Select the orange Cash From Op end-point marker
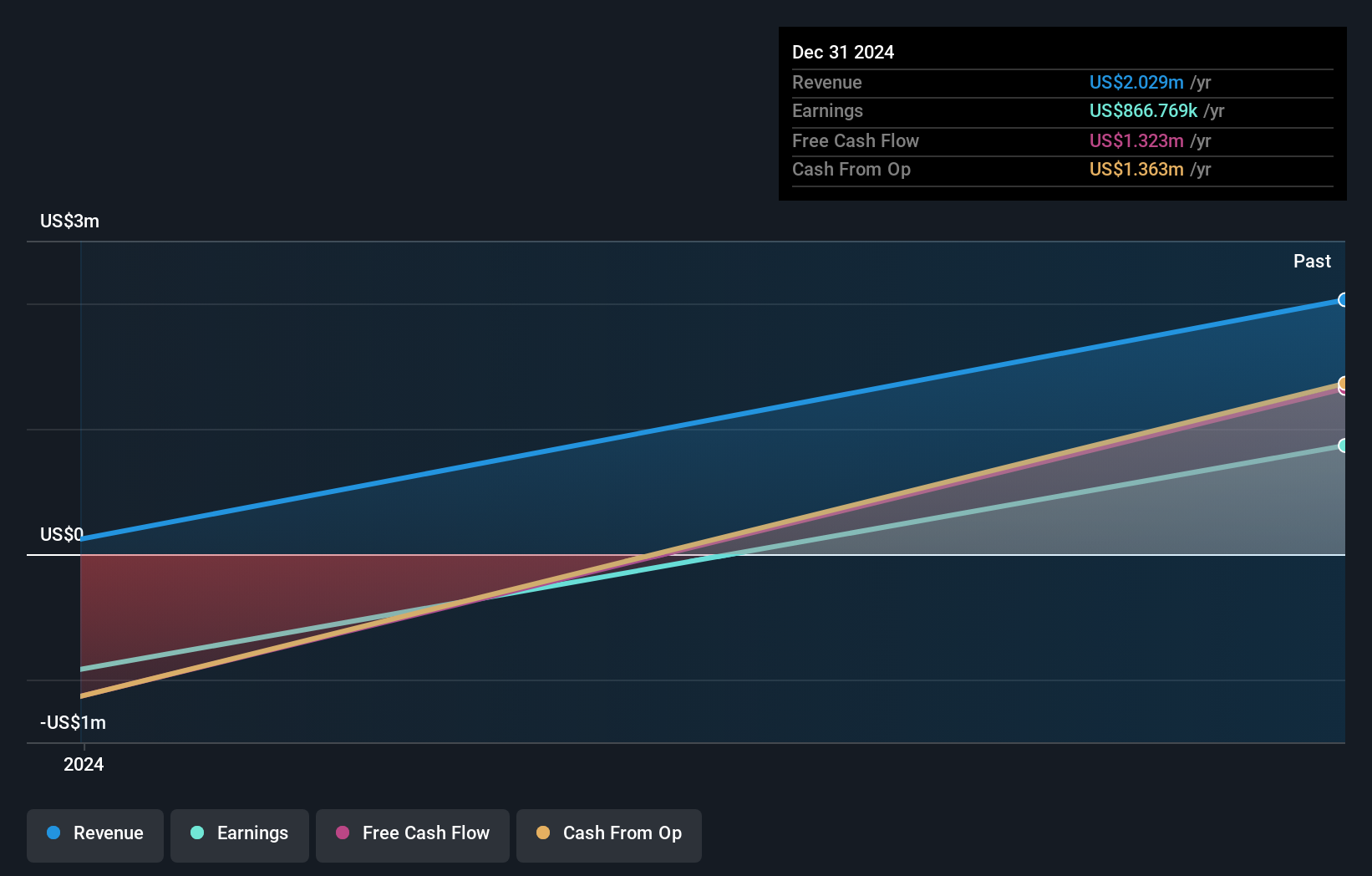Image resolution: width=1372 pixels, height=876 pixels. 1343,382
